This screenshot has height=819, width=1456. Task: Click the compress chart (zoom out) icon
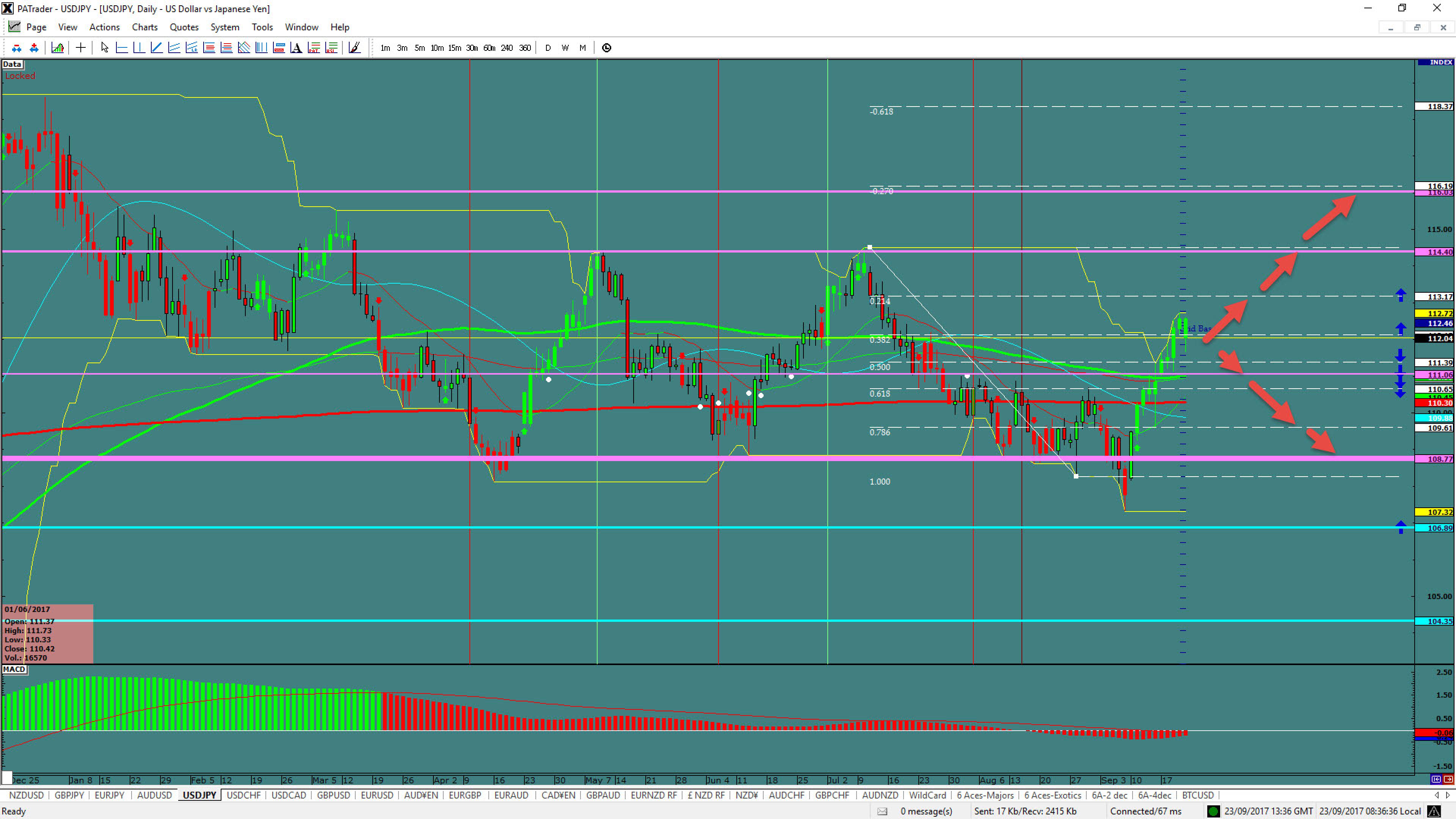tap(16, 48)
